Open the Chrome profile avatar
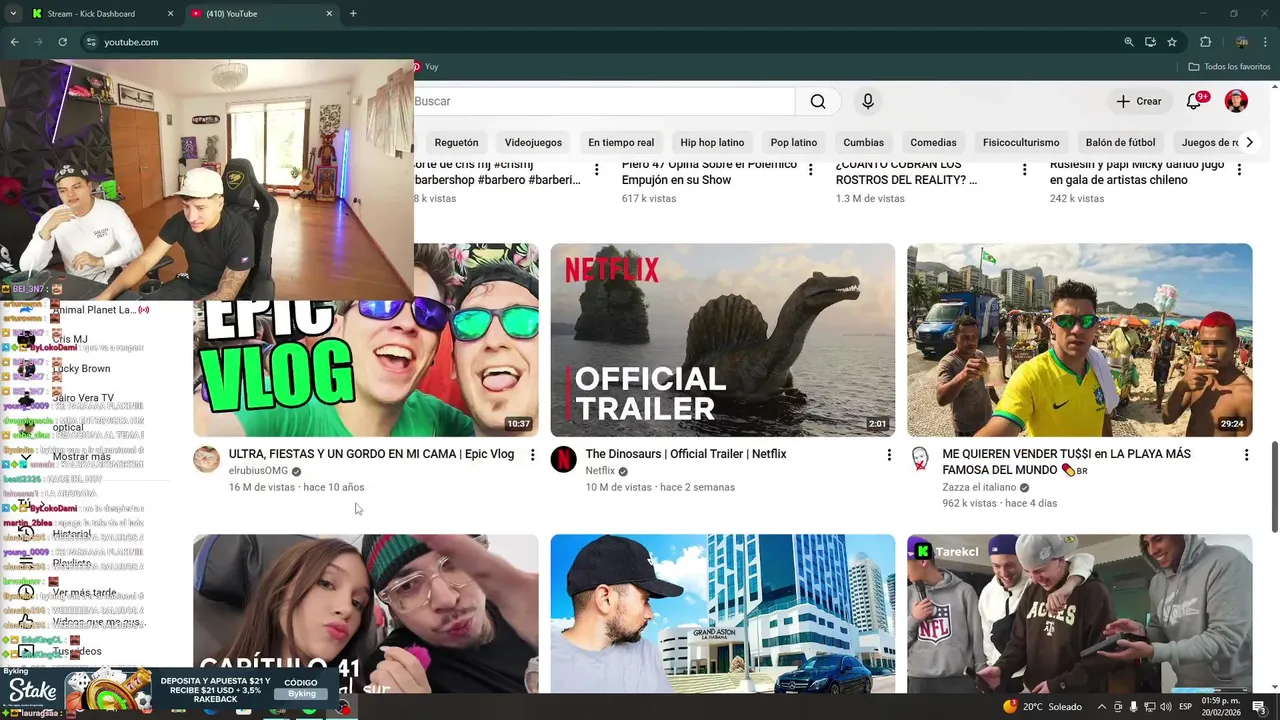 tap(1241, 42)
